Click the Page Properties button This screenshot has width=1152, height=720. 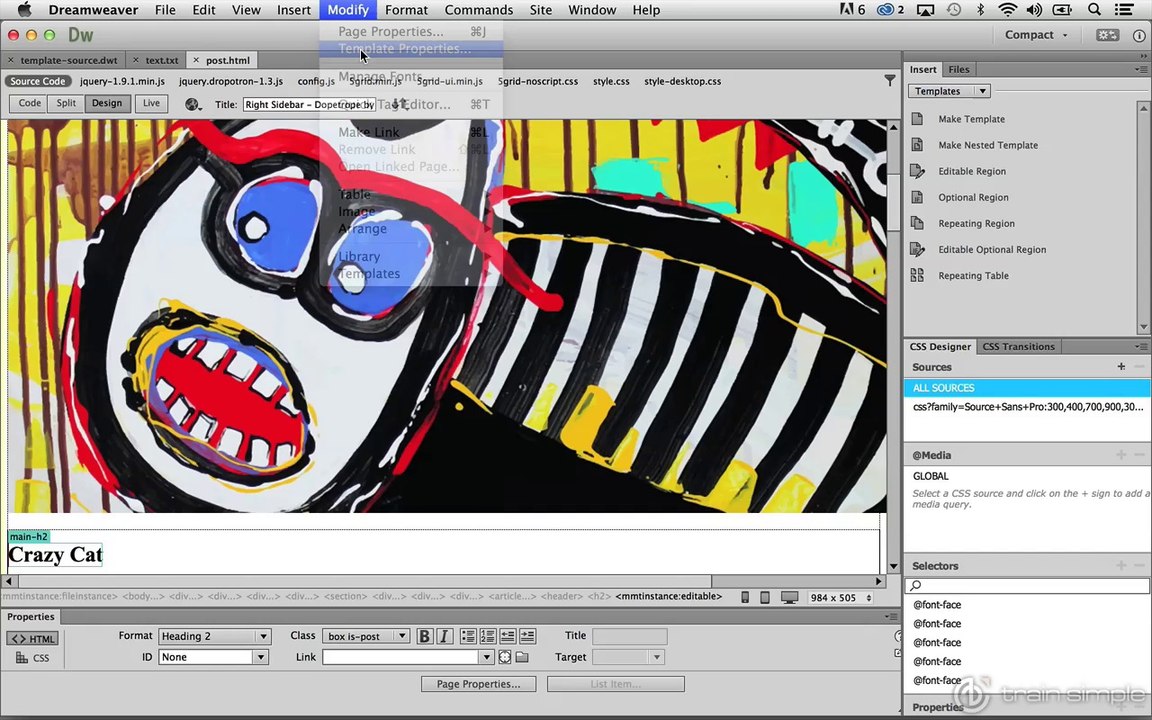click(x=478, y=684)
